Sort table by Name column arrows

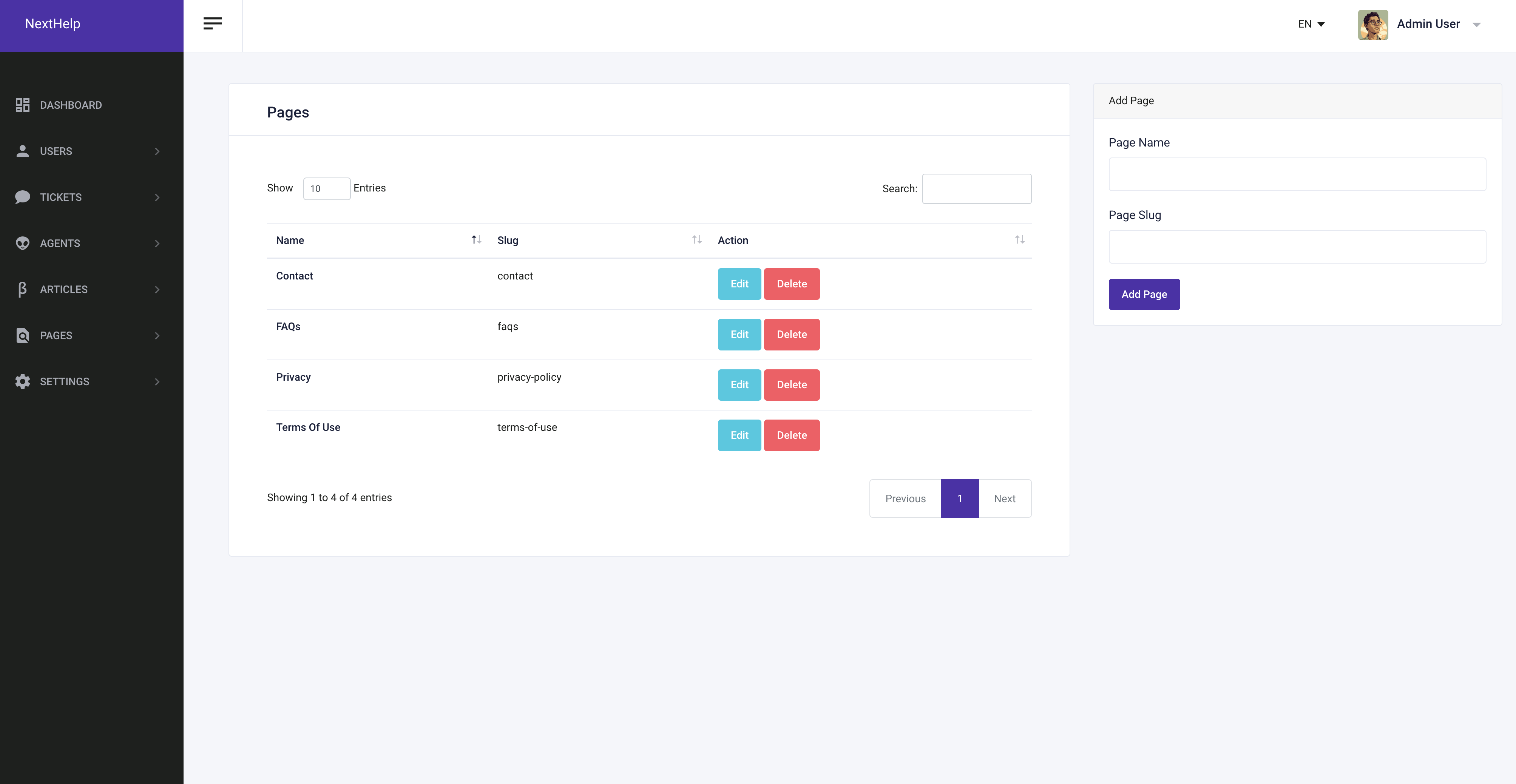[476, 239]
